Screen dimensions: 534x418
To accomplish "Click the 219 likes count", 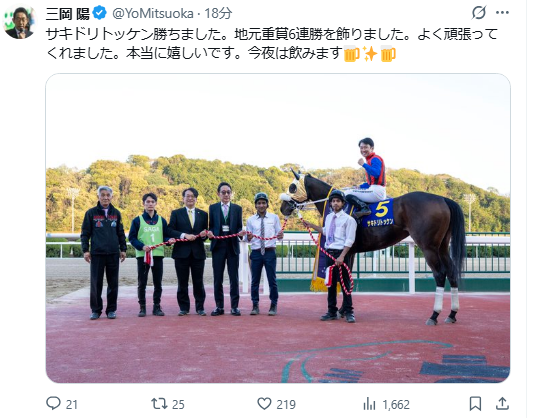I will 286,404.
